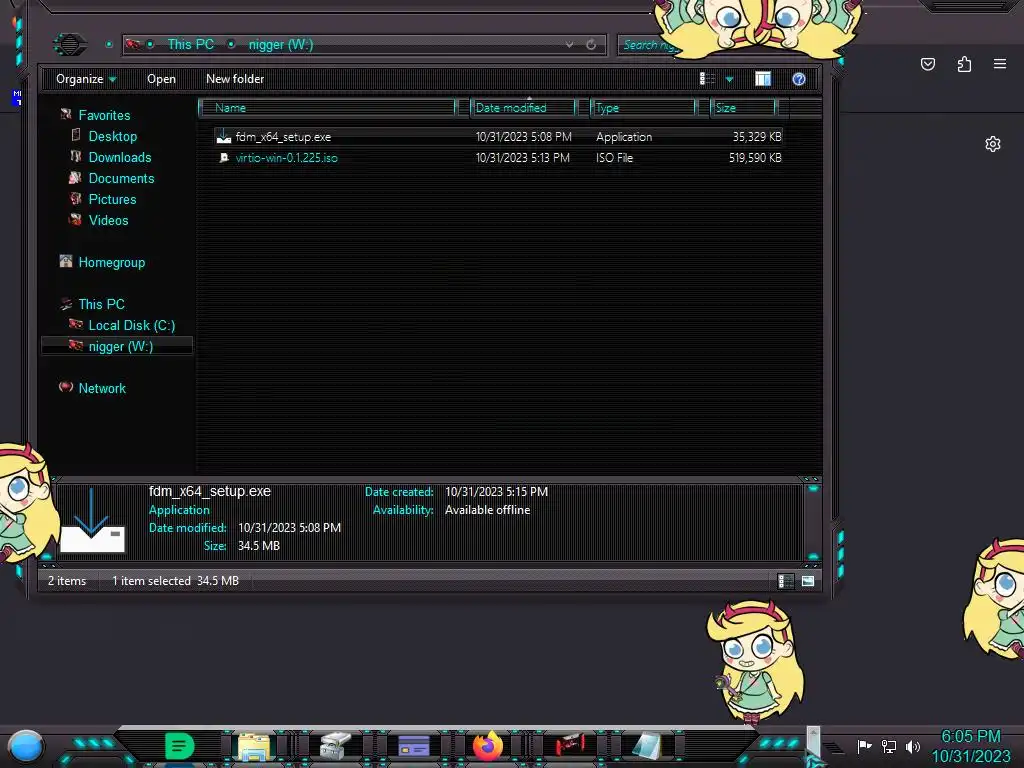Expand the arrow after This PC breadcrumb

click(231, 44)
